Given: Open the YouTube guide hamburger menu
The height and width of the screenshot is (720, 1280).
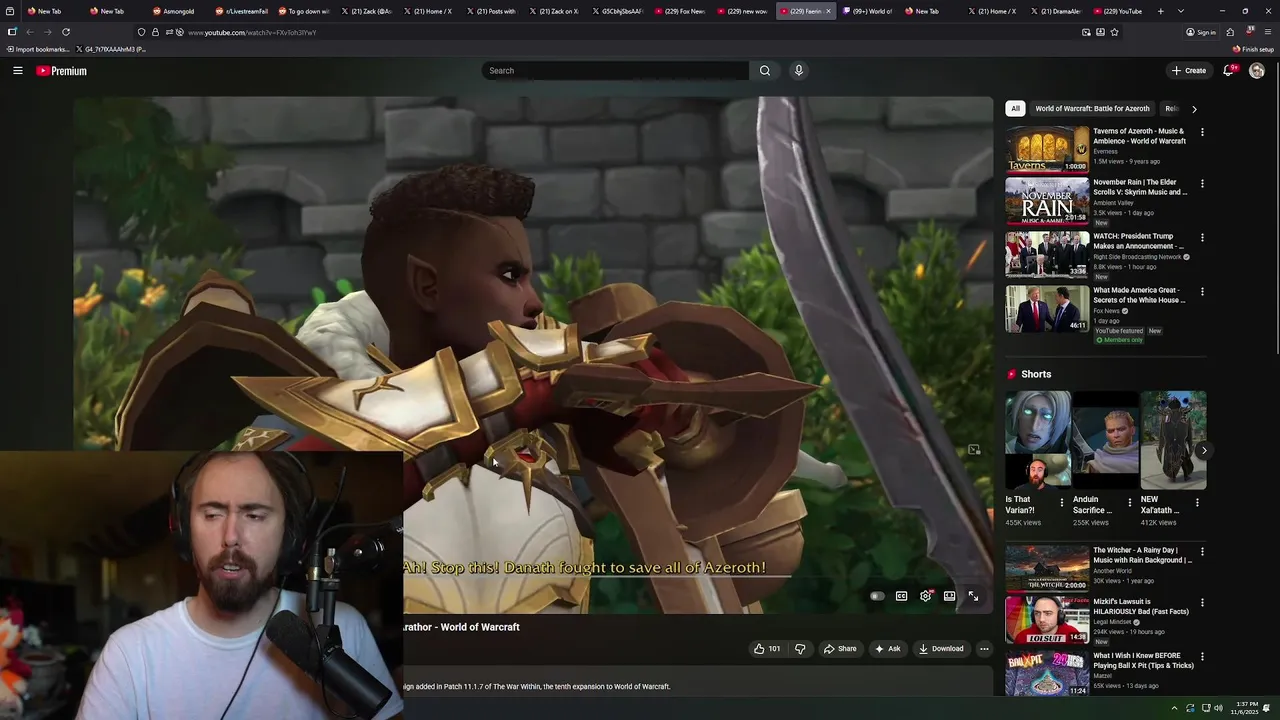Looking at the screenshot, I should tap(18, 71).
